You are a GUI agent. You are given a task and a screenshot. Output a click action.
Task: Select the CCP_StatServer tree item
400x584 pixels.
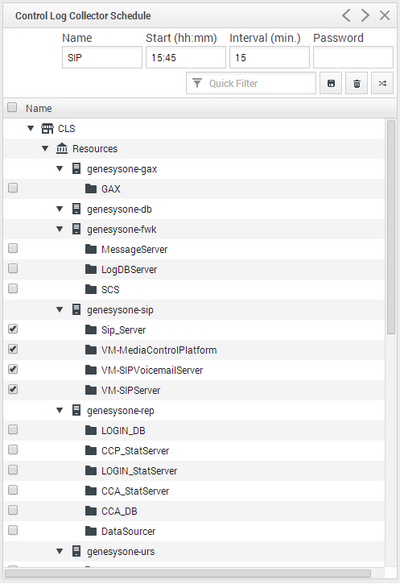(x=135, y=451)
